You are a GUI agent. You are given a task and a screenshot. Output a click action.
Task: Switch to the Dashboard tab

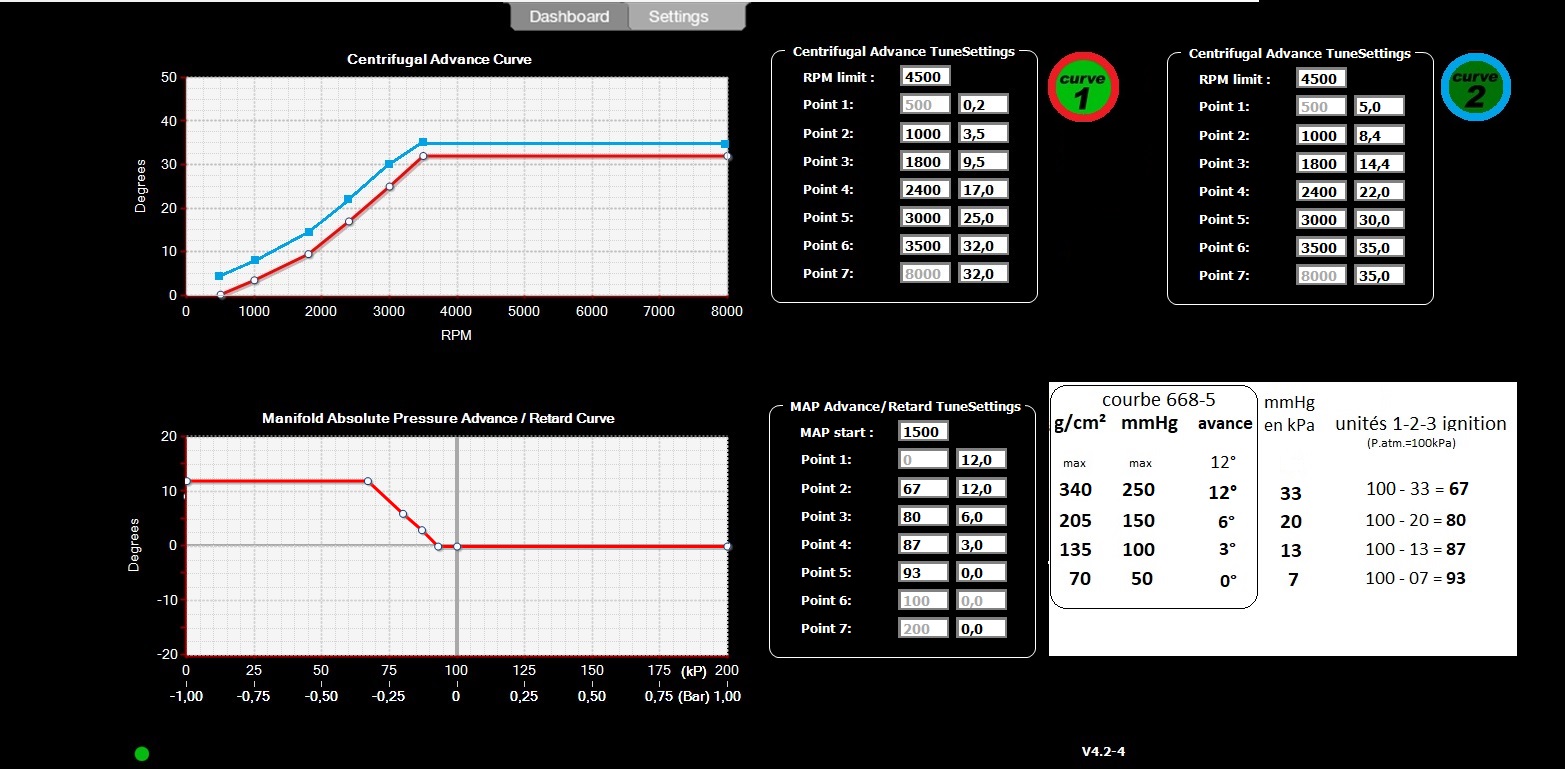coord(569,17)
